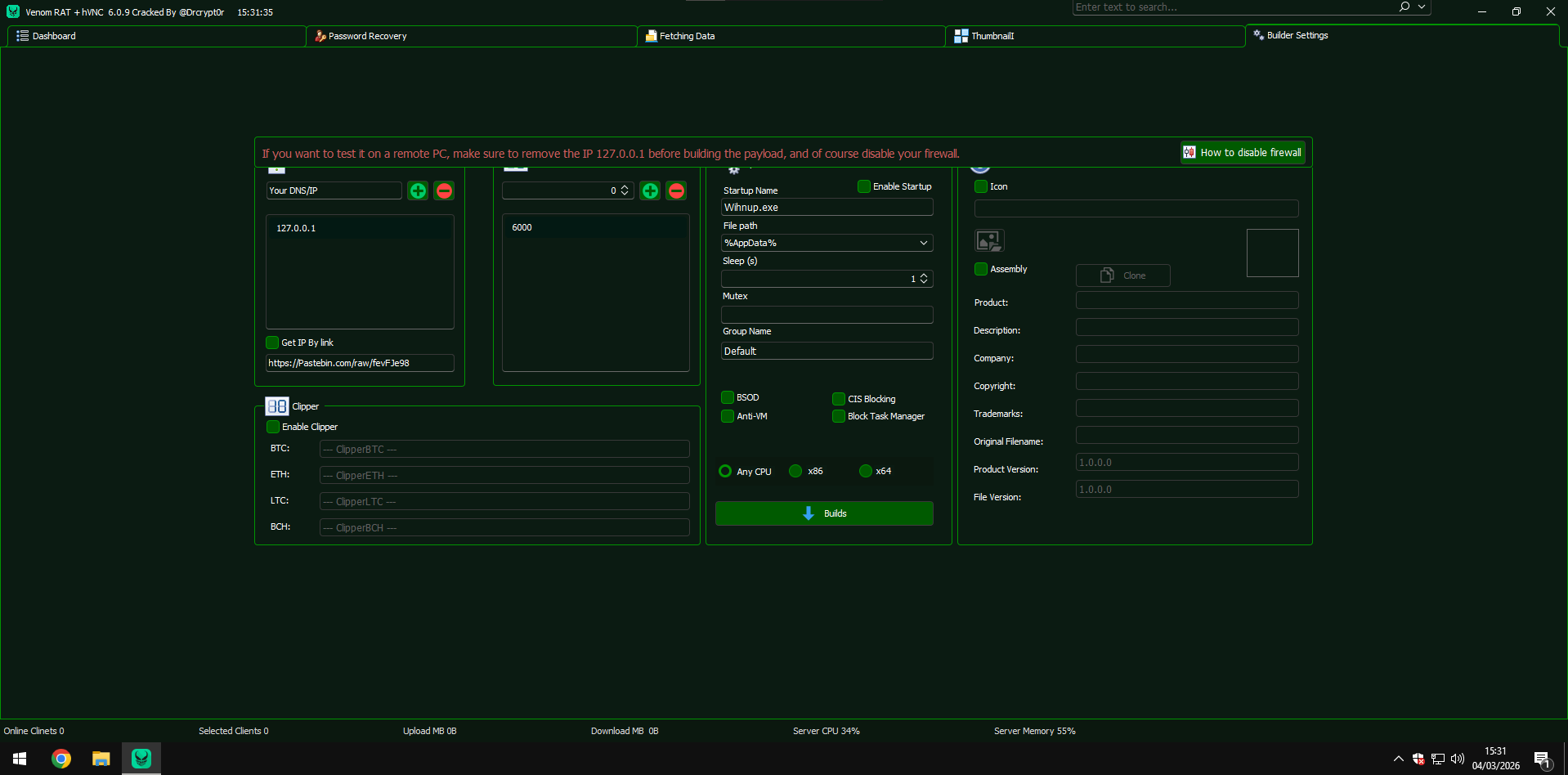
Task: Remove DNS/IP entry with red minus
Action: tap(444, 190)
